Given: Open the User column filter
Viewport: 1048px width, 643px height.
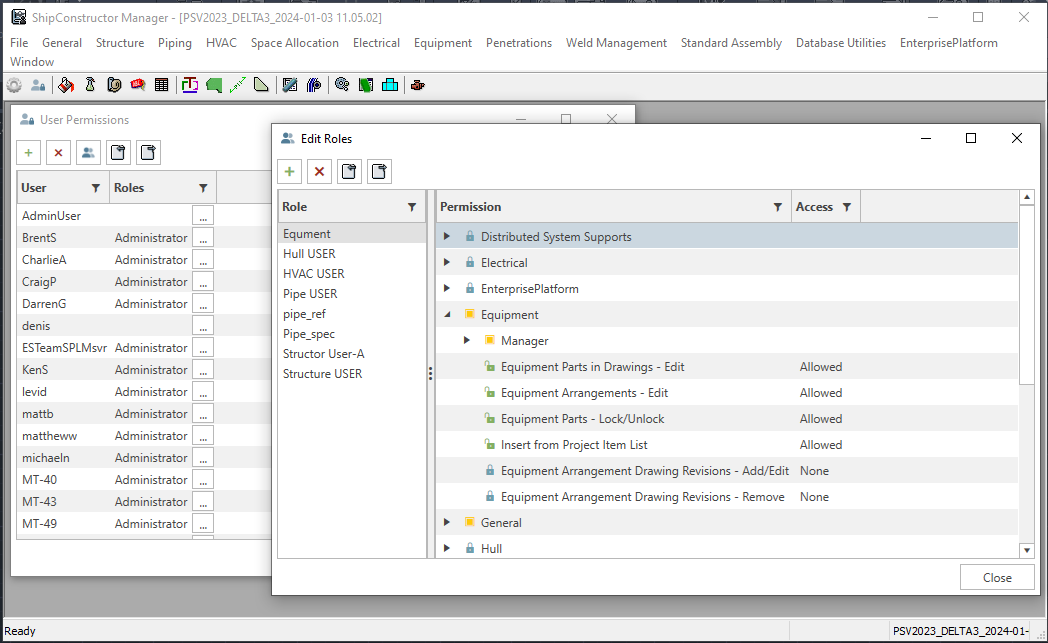Looking at the screenshot, I should (96, 188).
